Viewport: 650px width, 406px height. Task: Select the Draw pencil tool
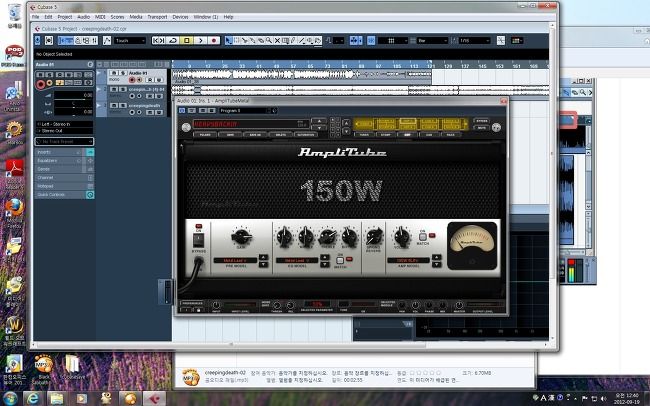point(293,40)
